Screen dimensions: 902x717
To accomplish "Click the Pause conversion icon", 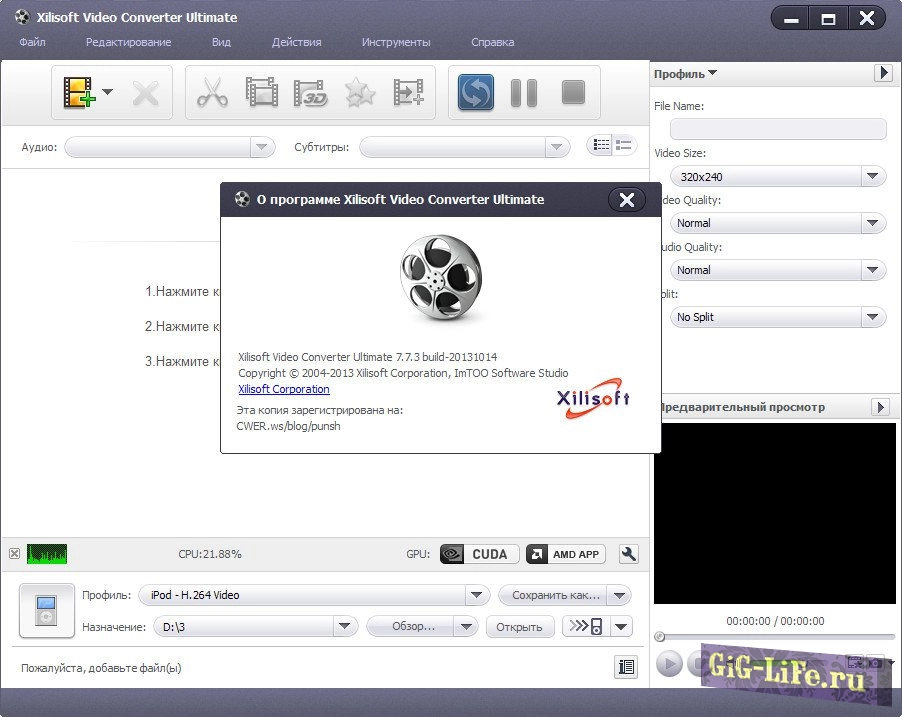I will [x=524, y=93].
